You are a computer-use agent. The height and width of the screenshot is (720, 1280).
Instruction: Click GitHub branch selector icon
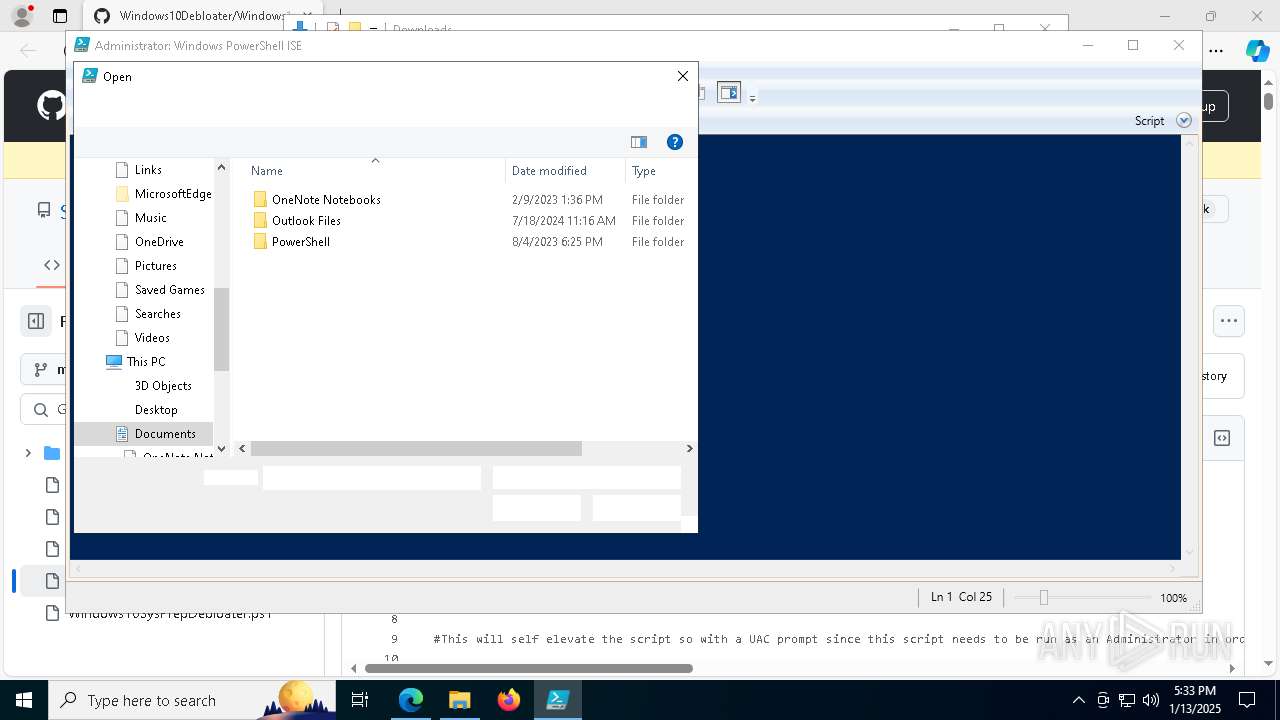point(40,369)
